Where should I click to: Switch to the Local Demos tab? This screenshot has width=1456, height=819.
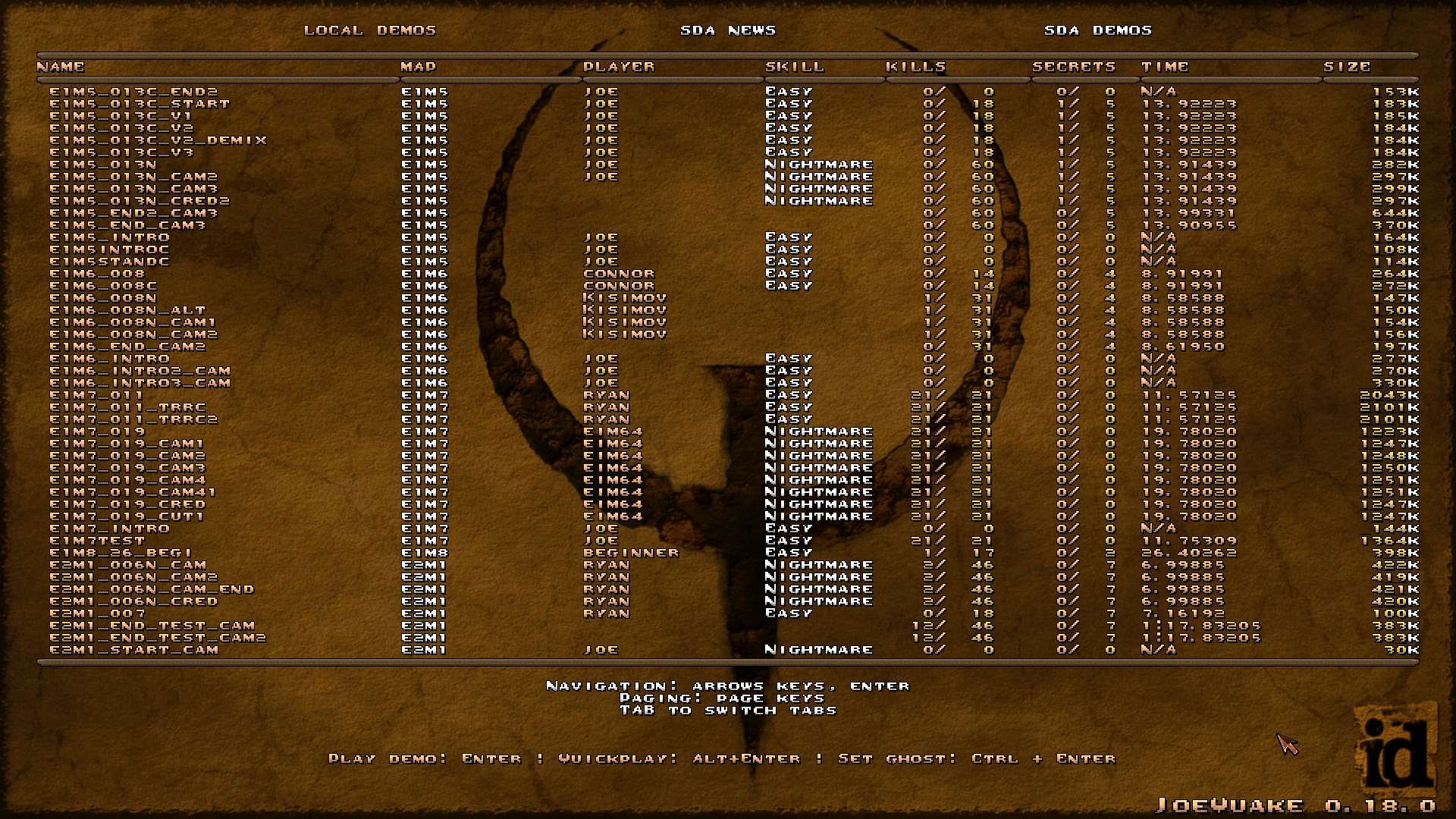pos(370,30)
